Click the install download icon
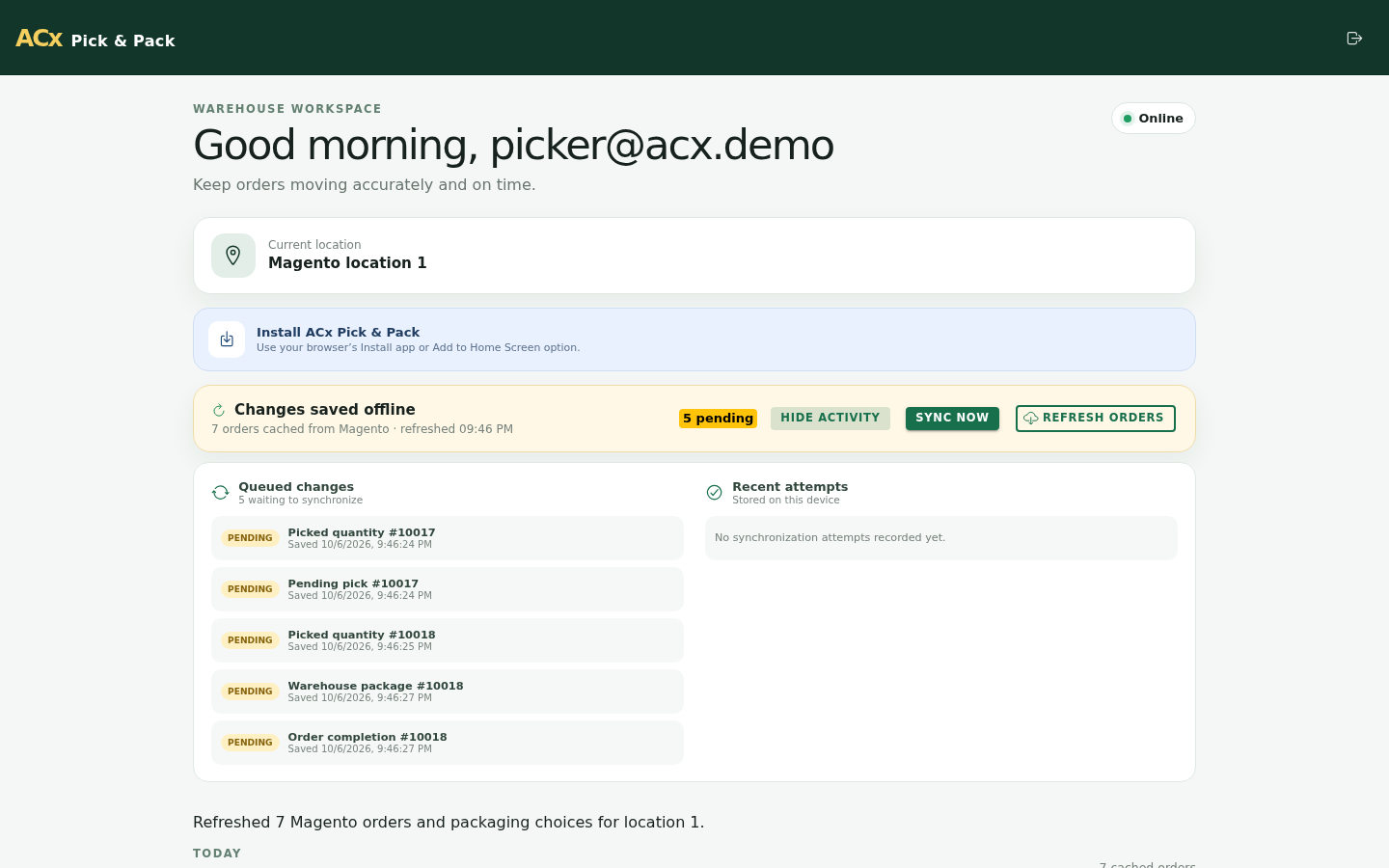Viewport: 1389px width, 868px height. point(227,339)
